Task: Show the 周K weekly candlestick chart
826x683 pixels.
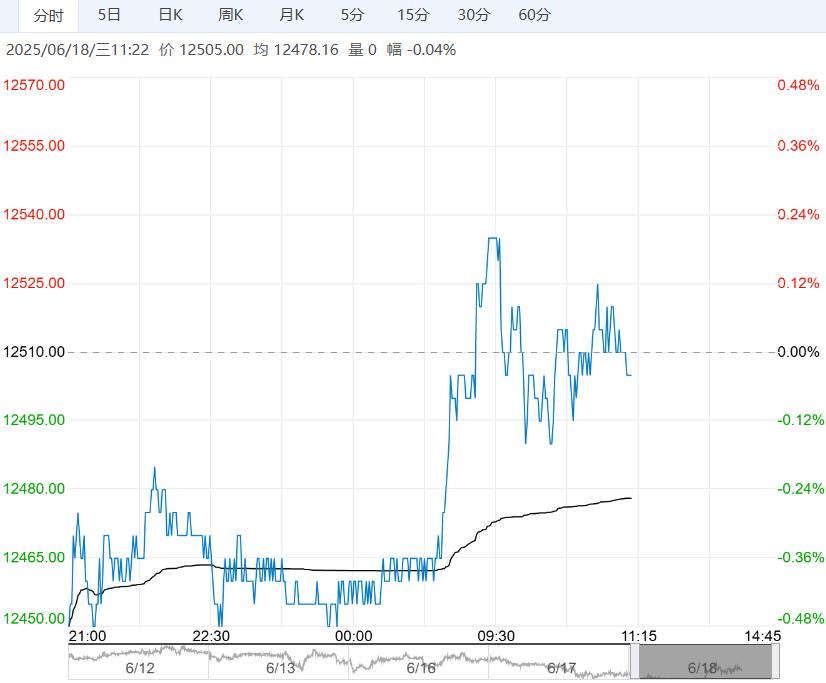Action: click(231, 15)
